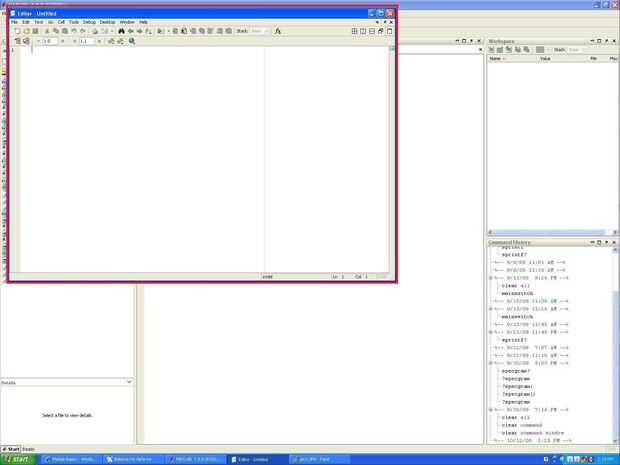Click the Paste icon in Editor toolbar
Viewport: 620px width, 465px height.
coord(64,31)
